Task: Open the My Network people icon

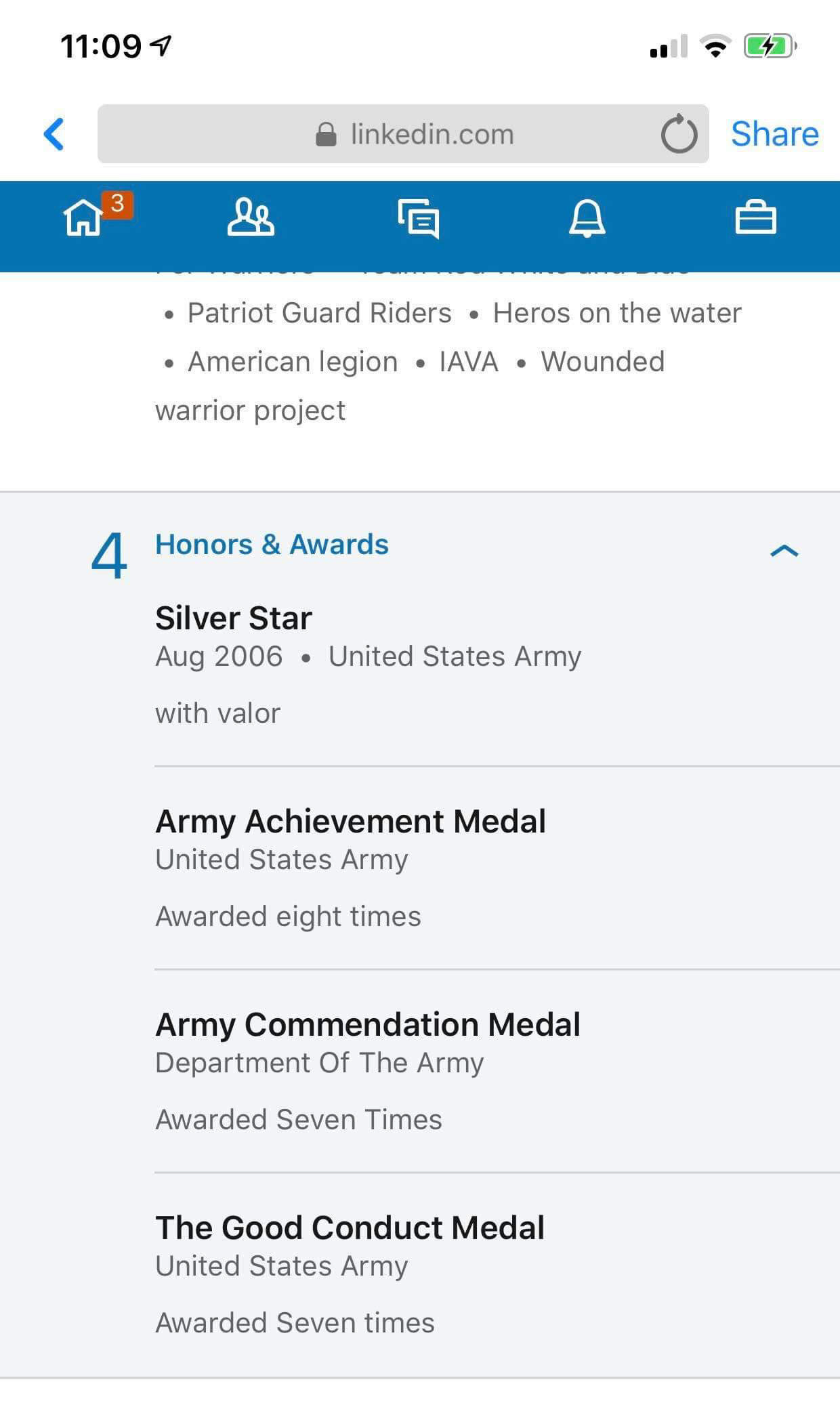Action: 250,217
